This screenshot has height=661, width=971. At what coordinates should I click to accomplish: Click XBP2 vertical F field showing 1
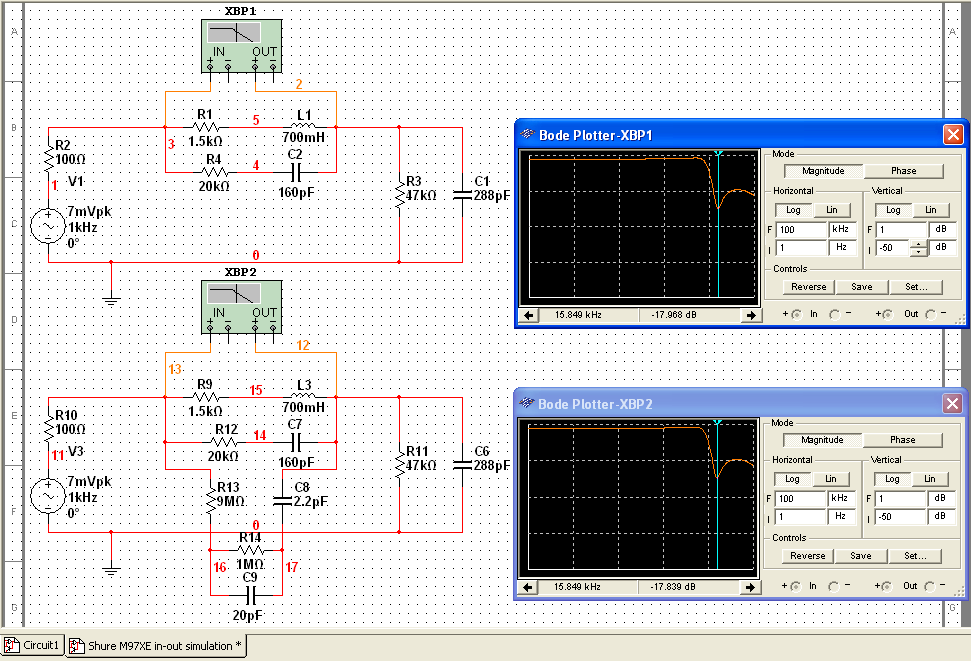click(900, 498)
